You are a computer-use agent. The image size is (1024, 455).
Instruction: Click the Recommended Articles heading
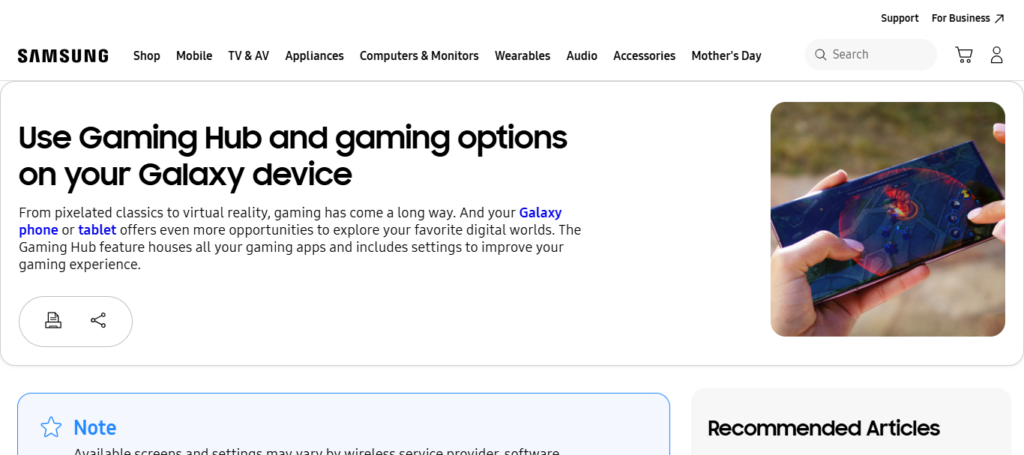824,428
